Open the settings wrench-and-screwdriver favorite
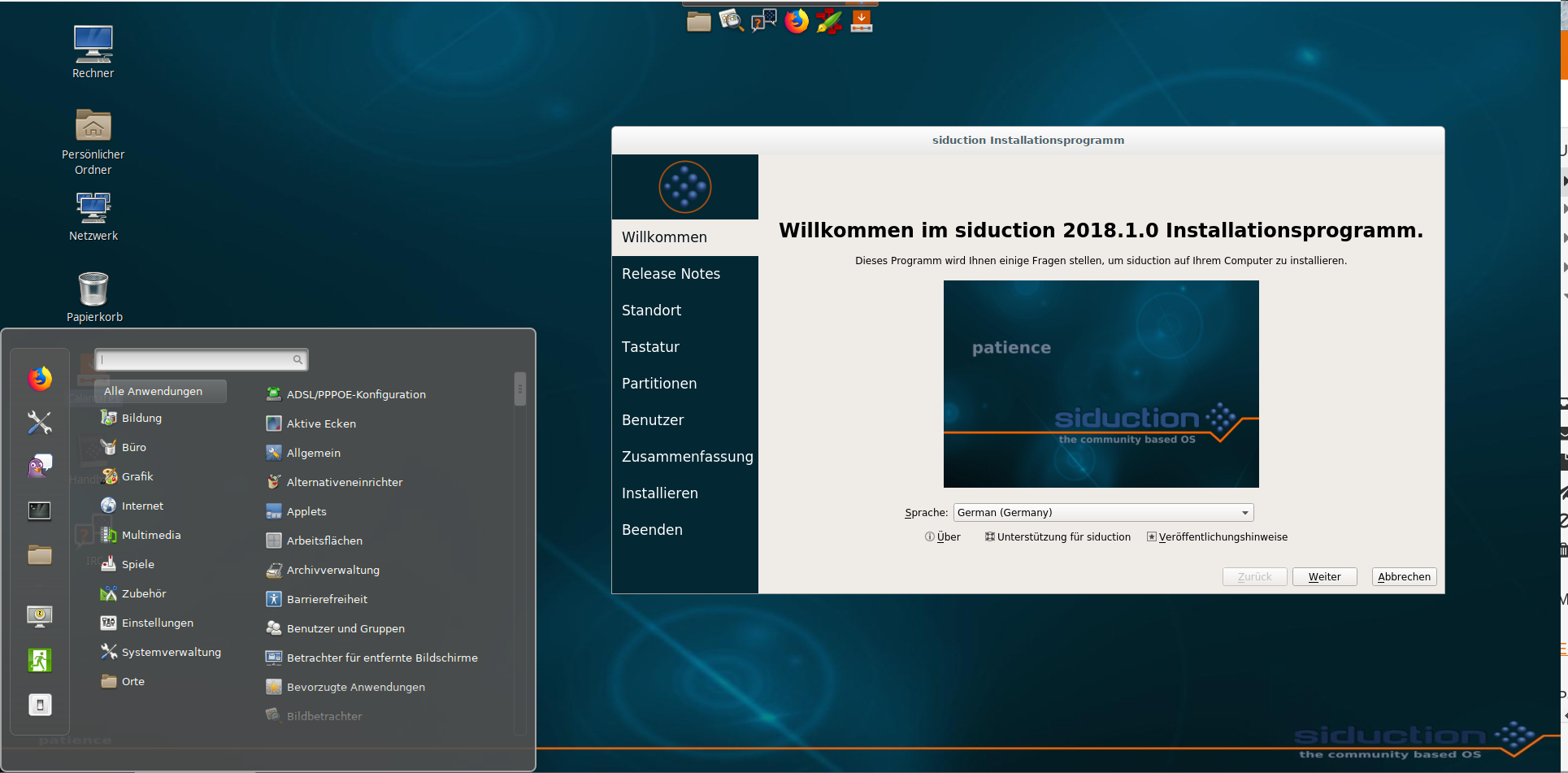1568x773 pixels. click(40, 423)
